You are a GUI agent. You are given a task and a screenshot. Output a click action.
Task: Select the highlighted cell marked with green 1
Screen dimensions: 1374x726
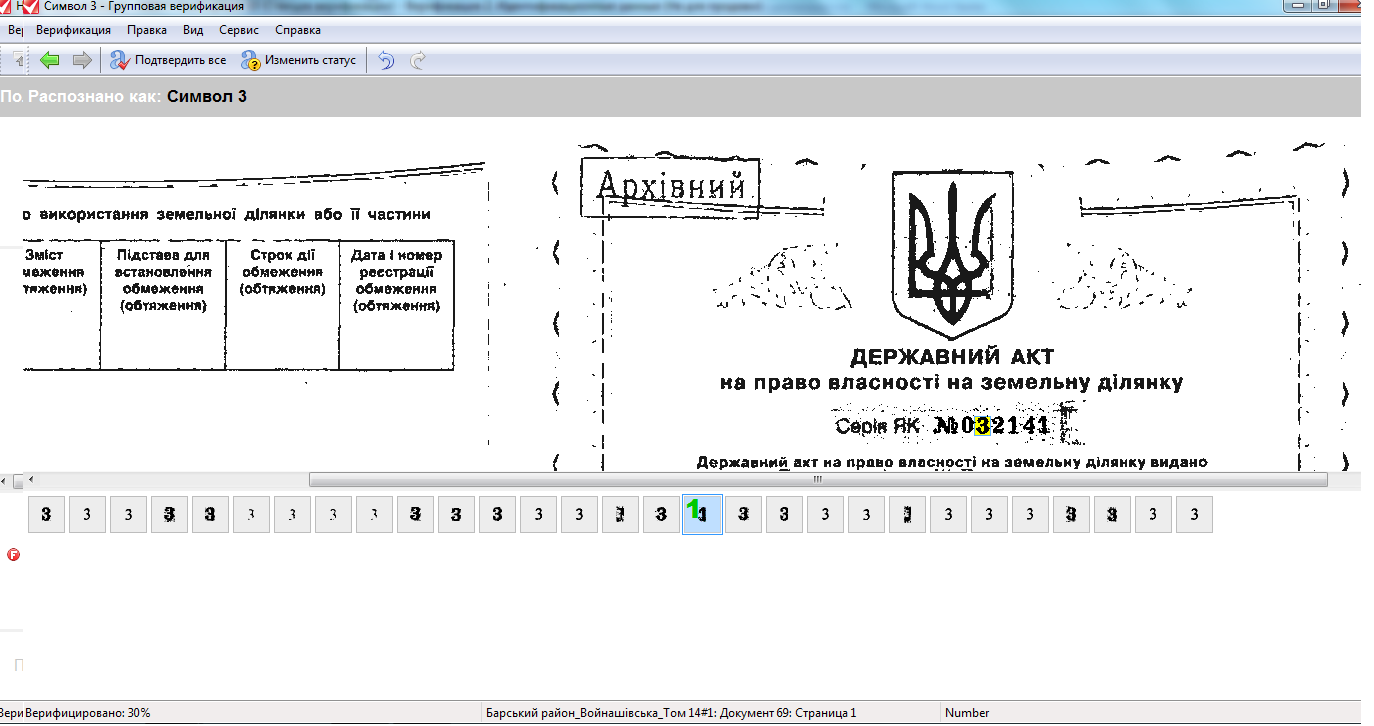(702, 514)
